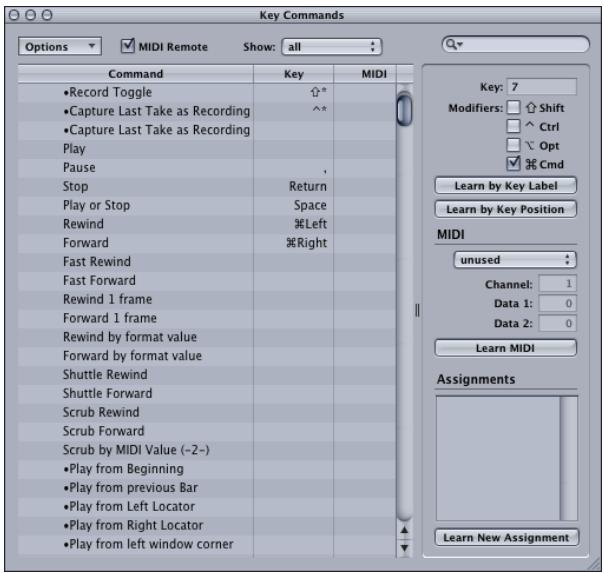604x573 pixels.
Task: Click the Return key assignment cell
Action: [x=294, y=186]
